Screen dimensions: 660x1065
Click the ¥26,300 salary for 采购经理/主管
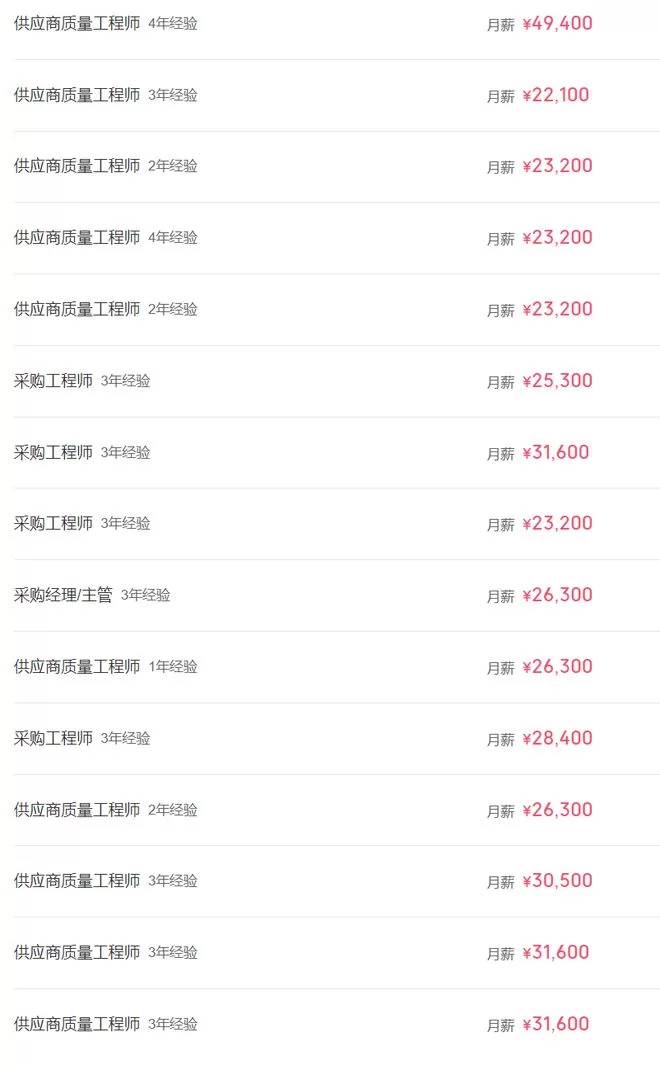[557, 595]
